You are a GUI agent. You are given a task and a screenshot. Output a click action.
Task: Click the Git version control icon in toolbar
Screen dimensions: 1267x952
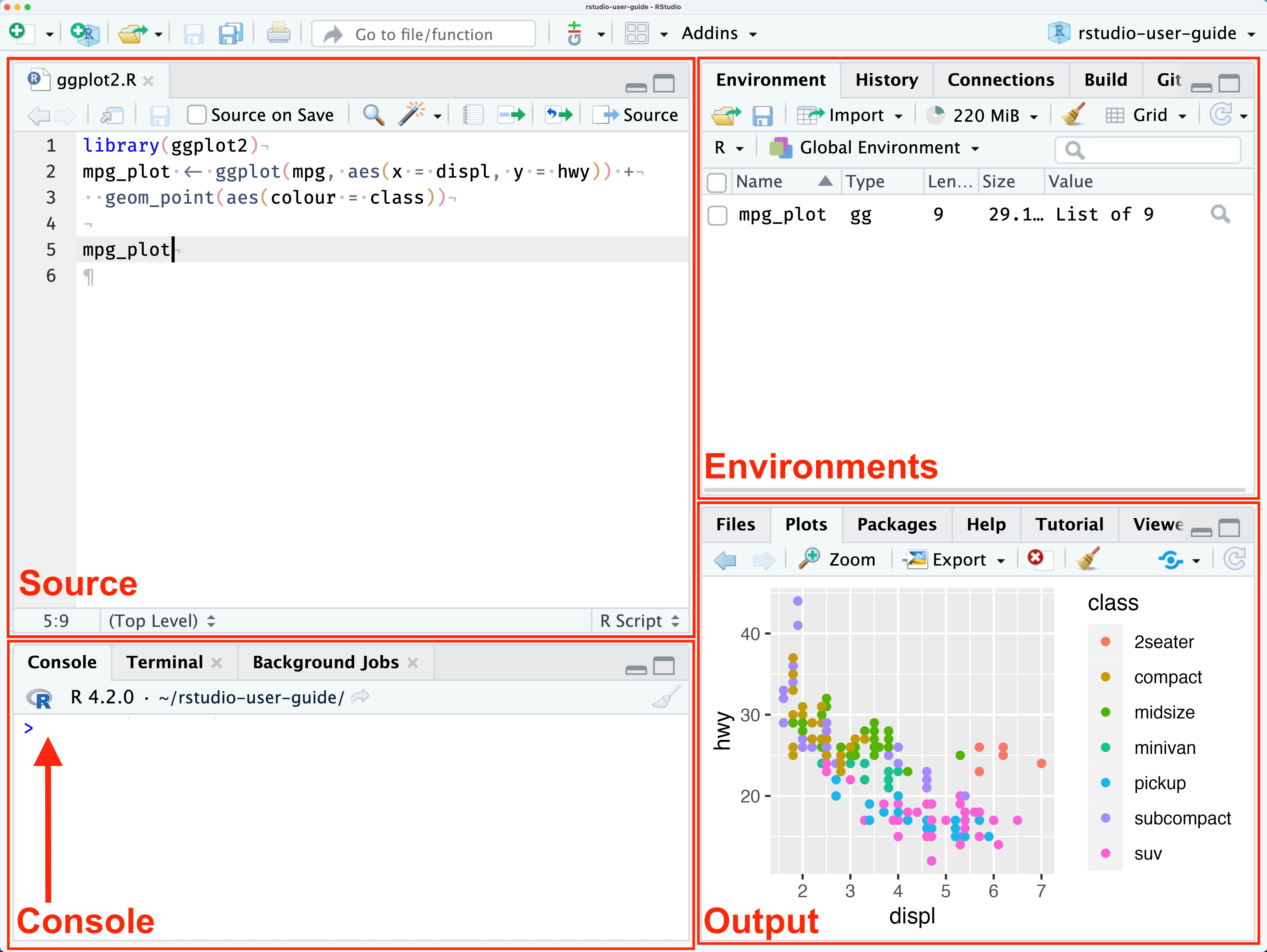[x=575, y=33]
